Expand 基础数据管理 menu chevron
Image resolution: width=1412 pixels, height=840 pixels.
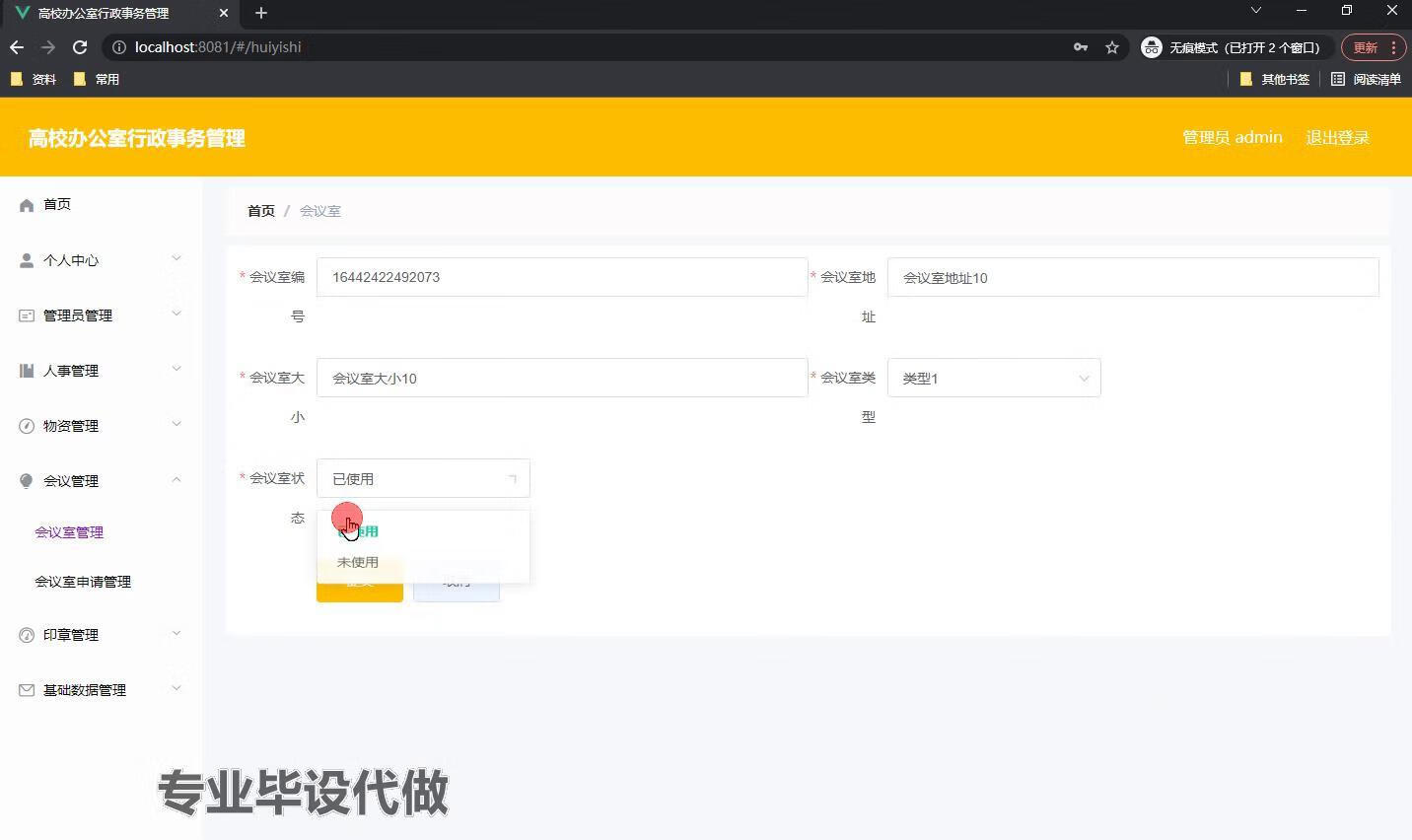click(x=176, y=689)
